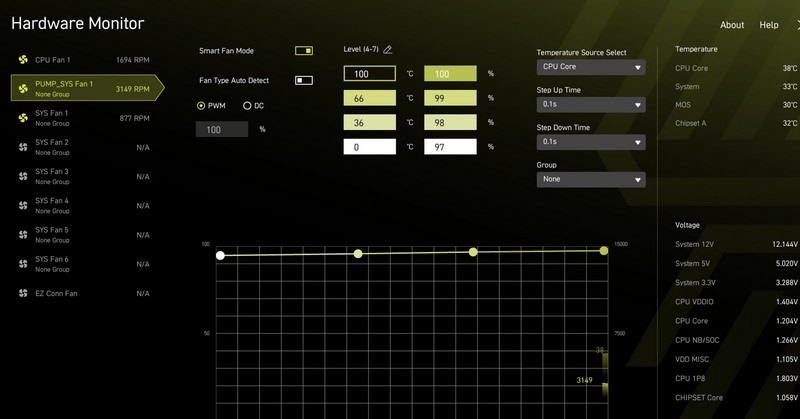800x419 pixels.
Task: Click the leftmost white point on fan curve
Action: click(220, 255)
